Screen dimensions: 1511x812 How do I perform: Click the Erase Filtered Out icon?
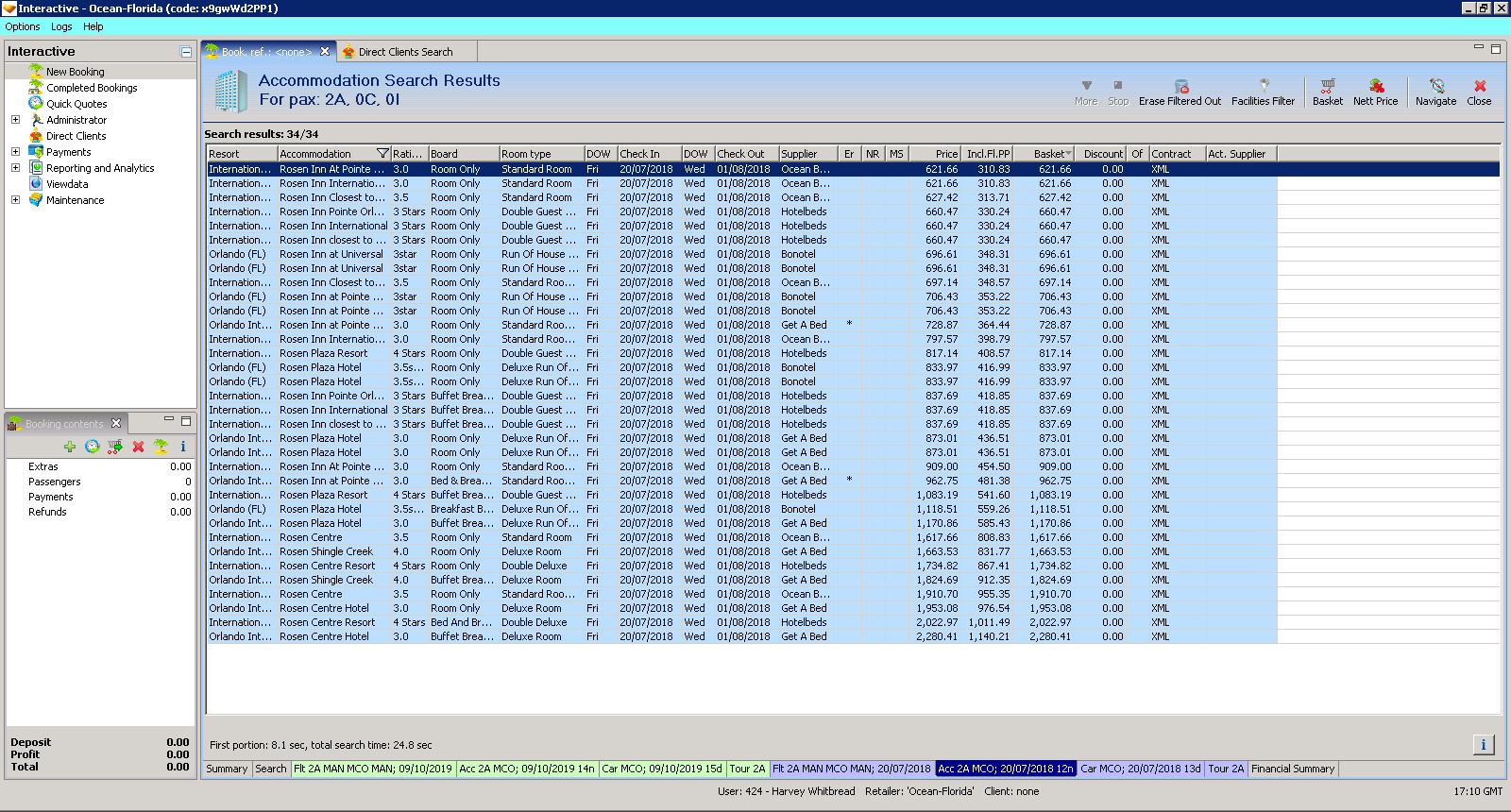(x=1180, y=86)
